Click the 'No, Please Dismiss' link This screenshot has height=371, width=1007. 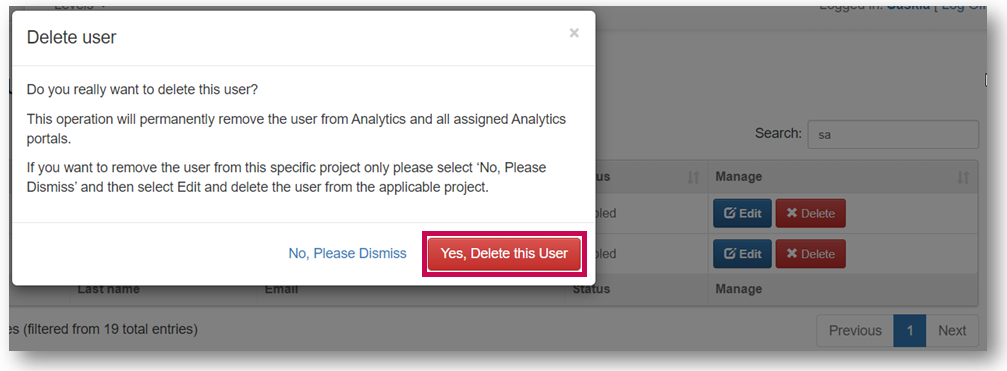coord(347,254)
